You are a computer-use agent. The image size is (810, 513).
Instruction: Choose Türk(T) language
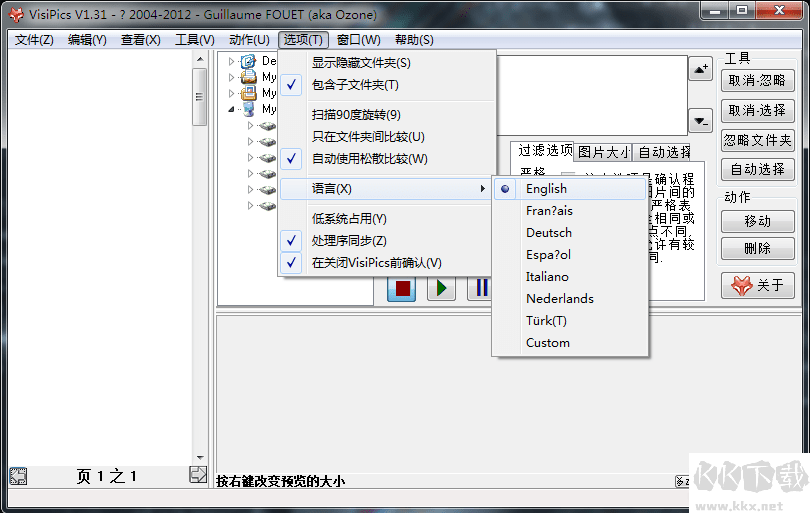[570, 321]
